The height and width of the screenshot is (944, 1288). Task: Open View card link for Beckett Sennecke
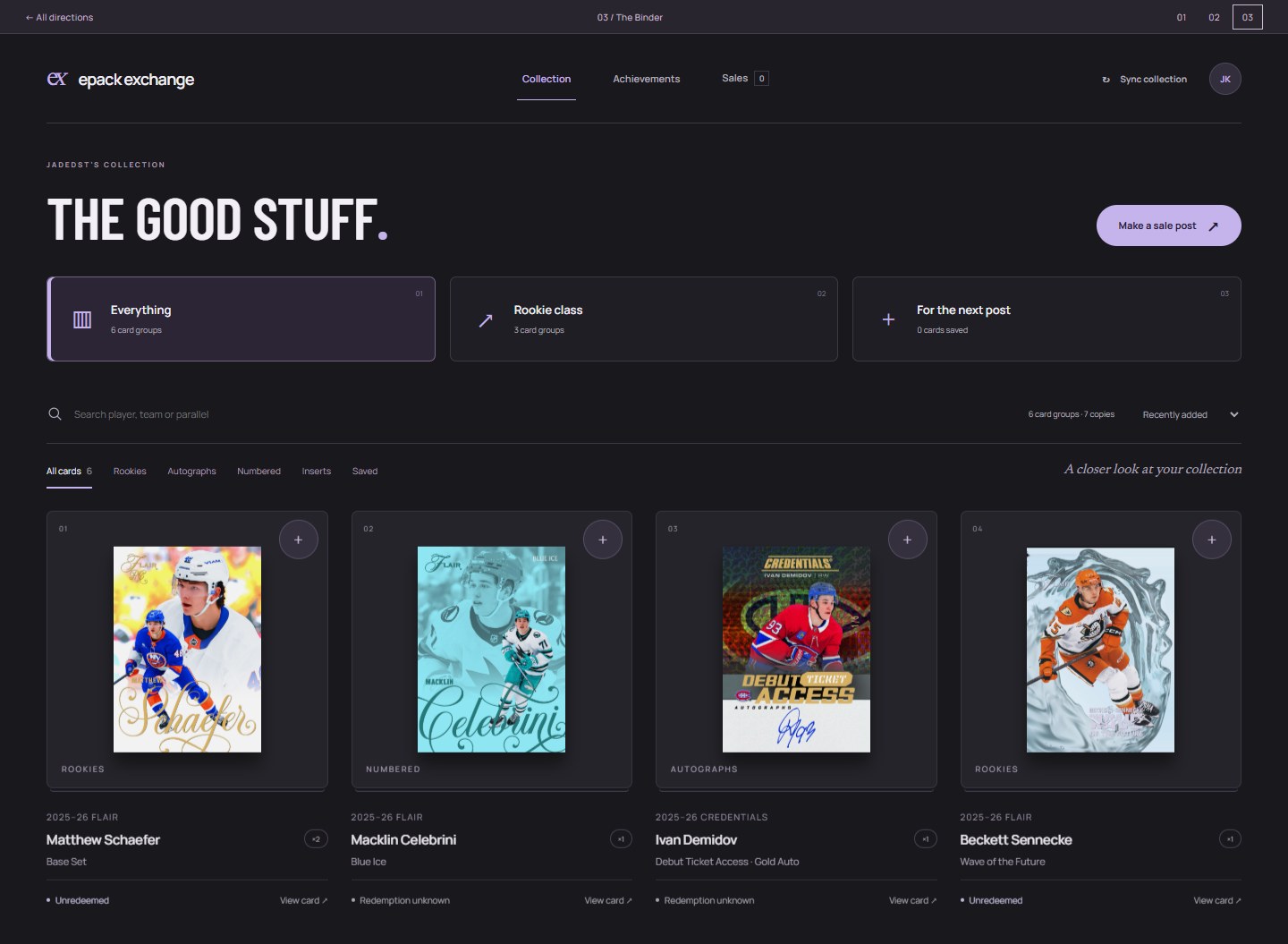coord(1217,901)
